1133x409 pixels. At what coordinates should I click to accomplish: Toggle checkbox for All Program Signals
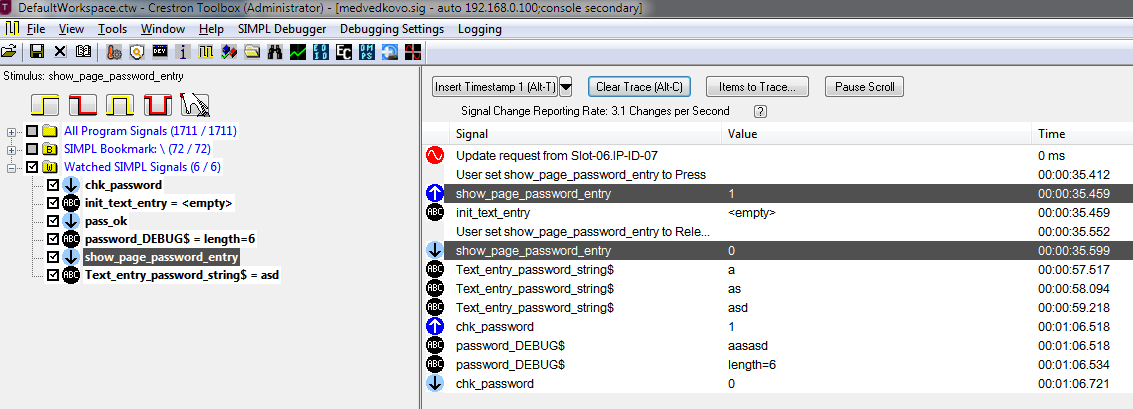point(32,131)
